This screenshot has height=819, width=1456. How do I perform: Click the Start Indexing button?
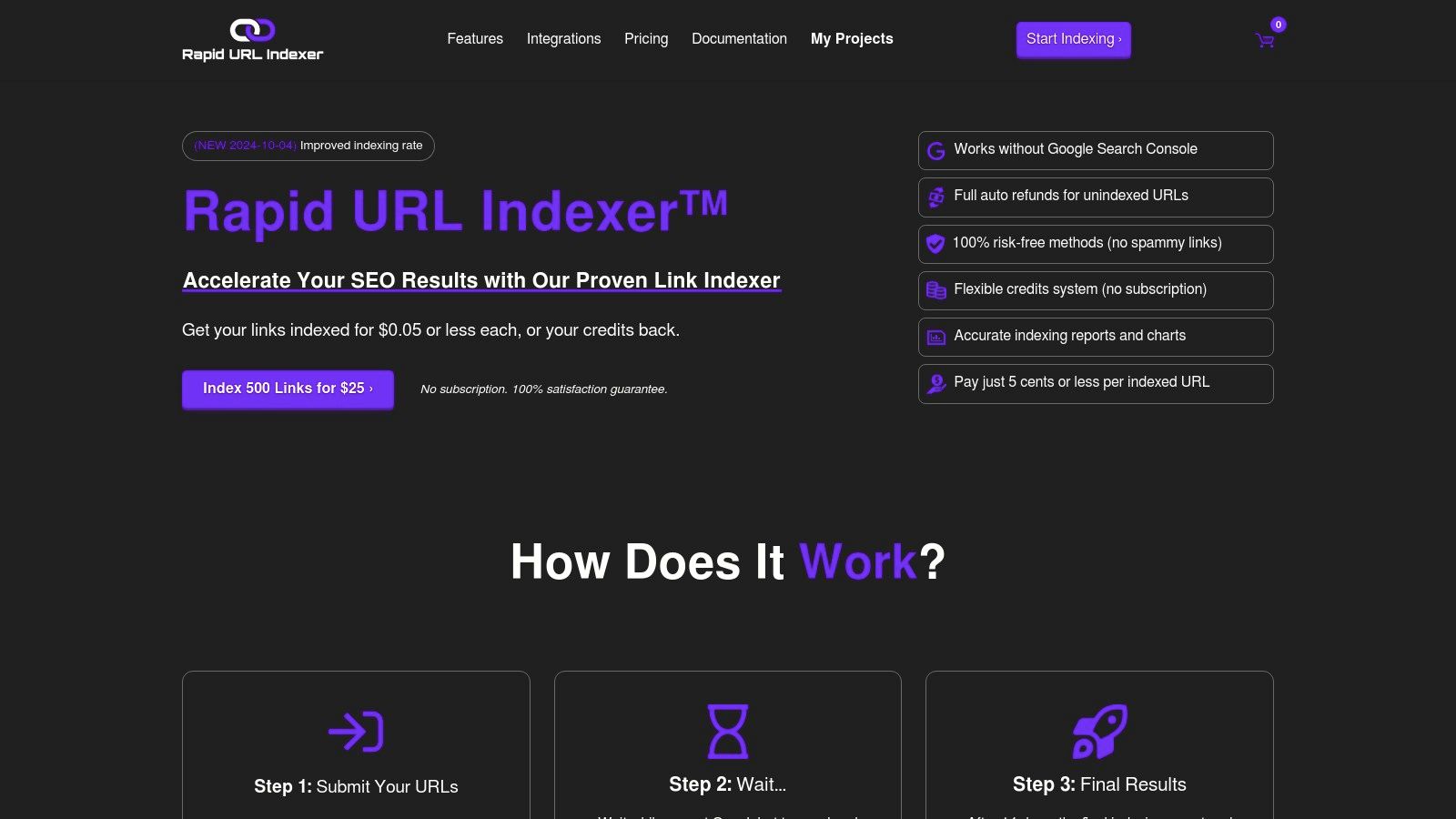(1074, 39)
